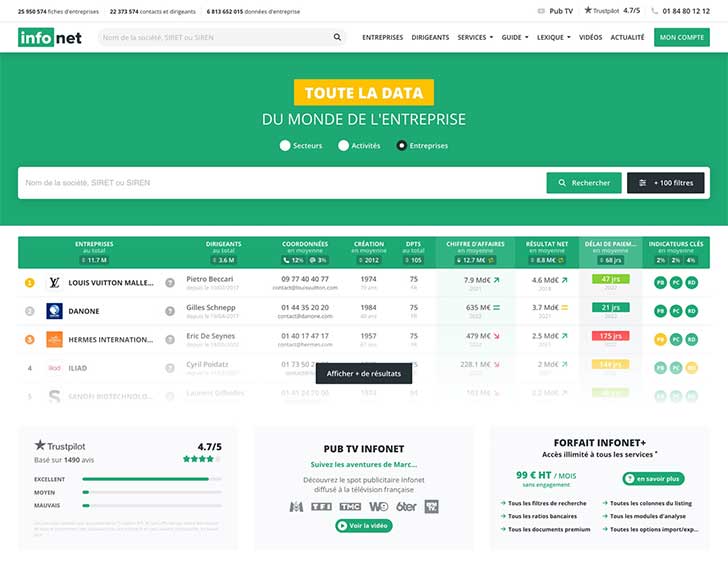Viewport: 728px width, 569px height.
Task: Open Hermes International orange logo
Action: [x=54, y=339]
